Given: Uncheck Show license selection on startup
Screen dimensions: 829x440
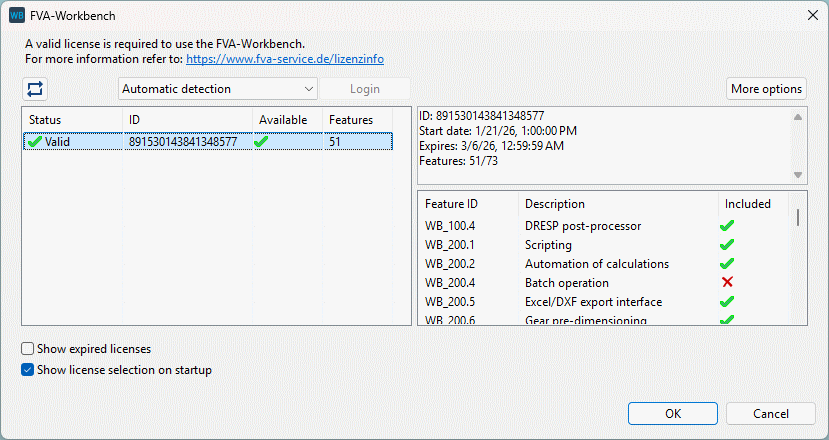Looking at the screenshot, I should [x=27, y=370].
